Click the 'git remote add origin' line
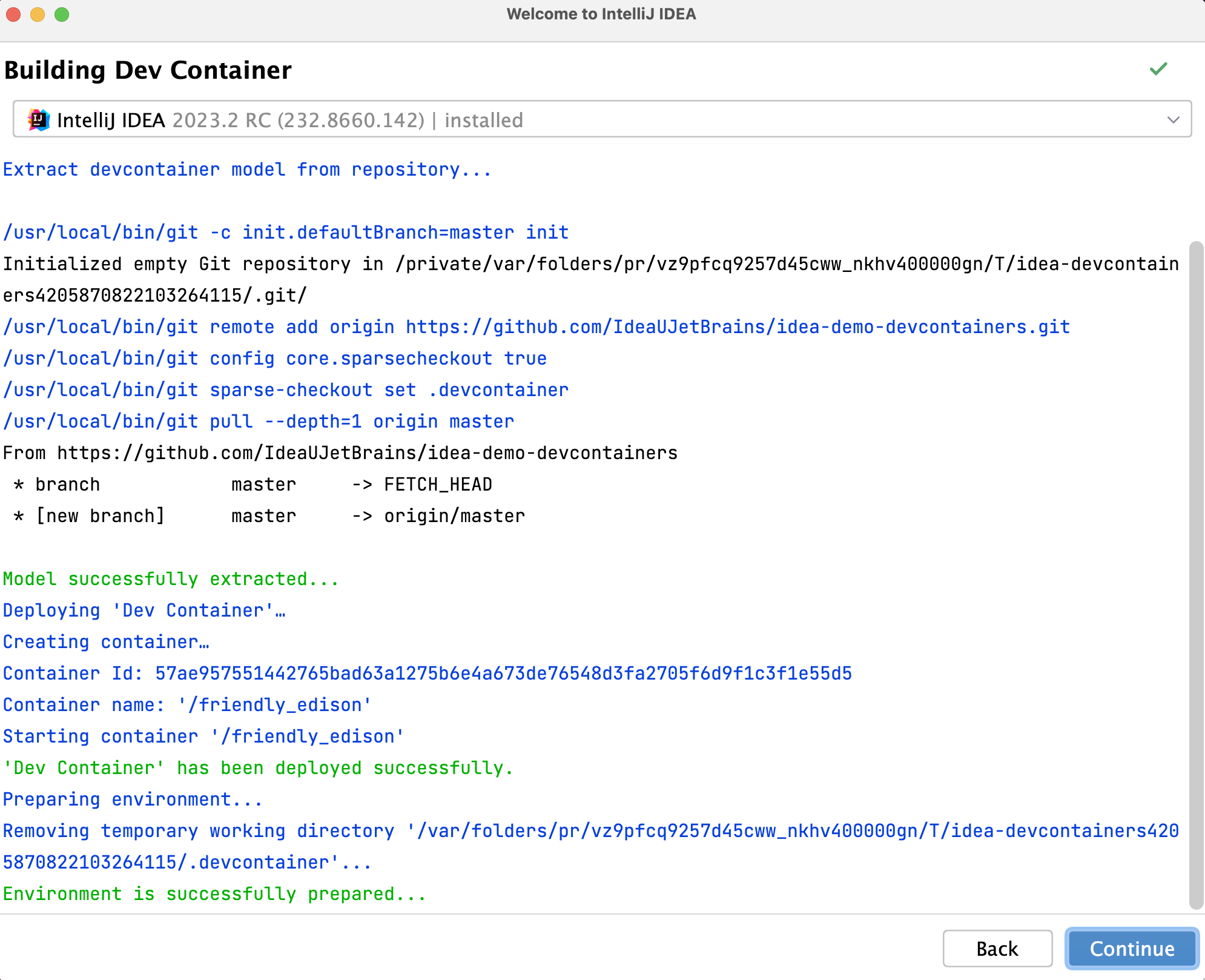The image size is (1205, 980). tap(536, 327)
